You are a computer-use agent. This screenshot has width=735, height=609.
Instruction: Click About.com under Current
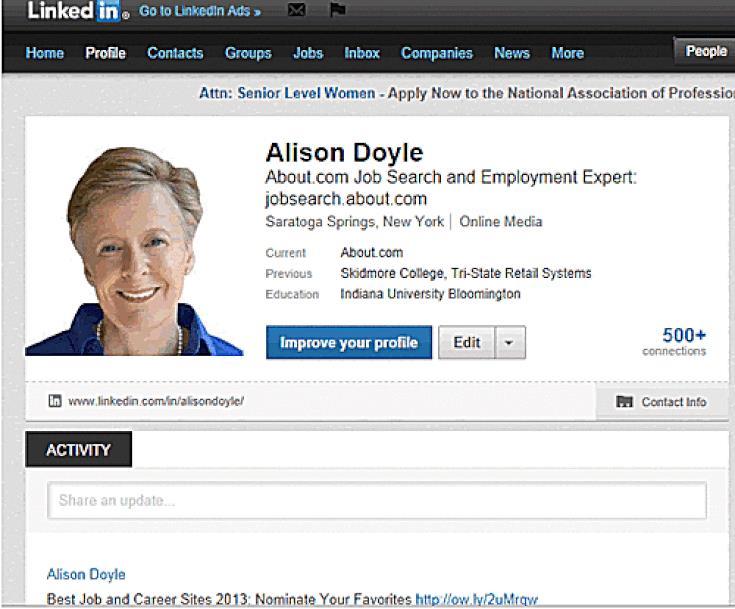(372, 253)
